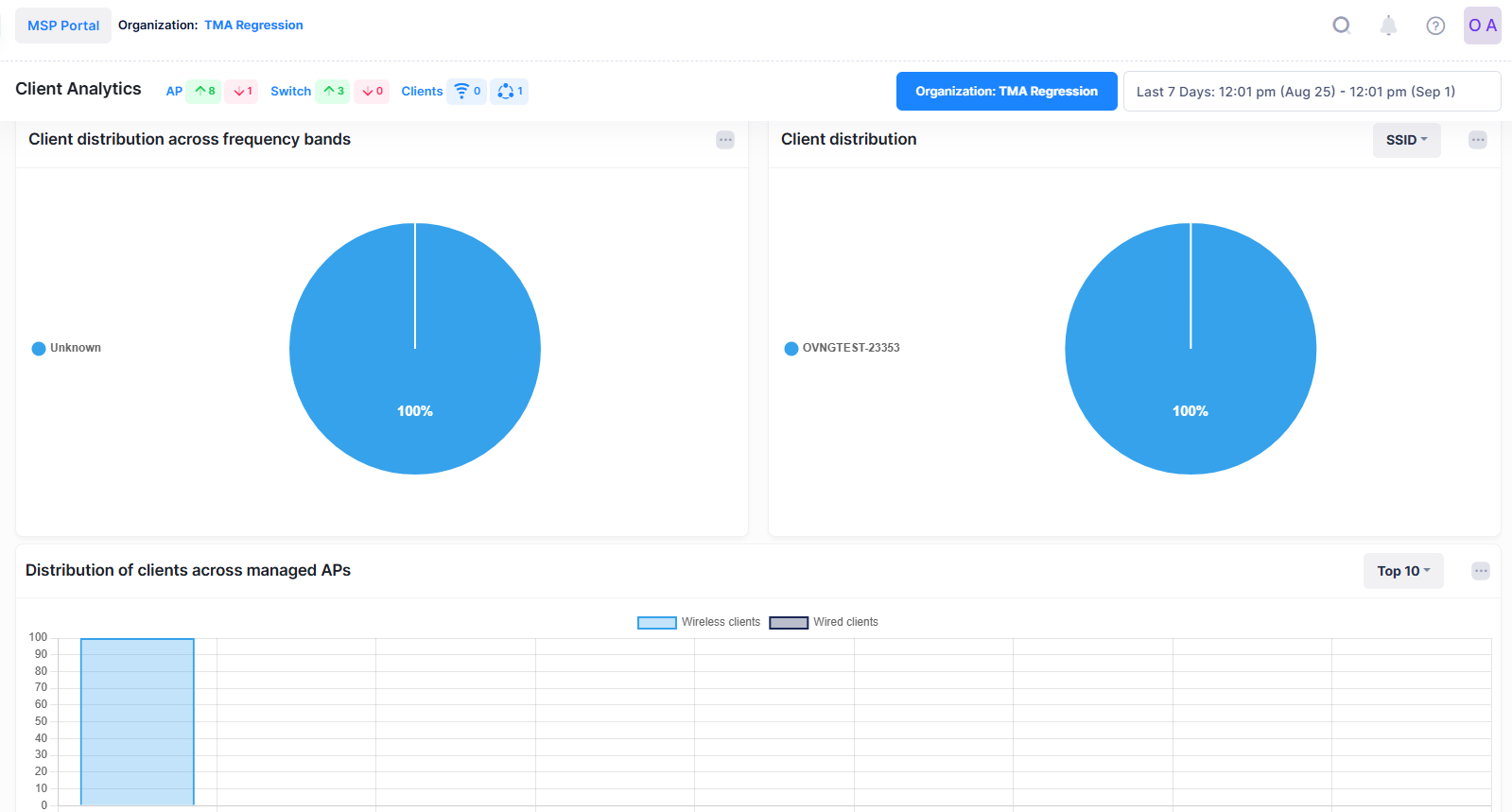
Task: Click the Organization: TMA Regression blue button
Action: click(1007, 92)
